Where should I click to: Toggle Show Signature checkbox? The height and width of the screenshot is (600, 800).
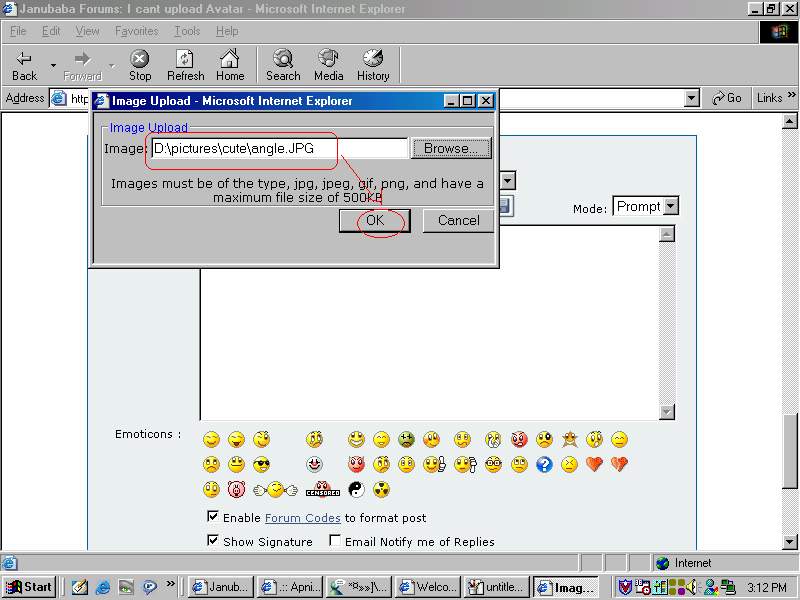click(x=213, y=540)
